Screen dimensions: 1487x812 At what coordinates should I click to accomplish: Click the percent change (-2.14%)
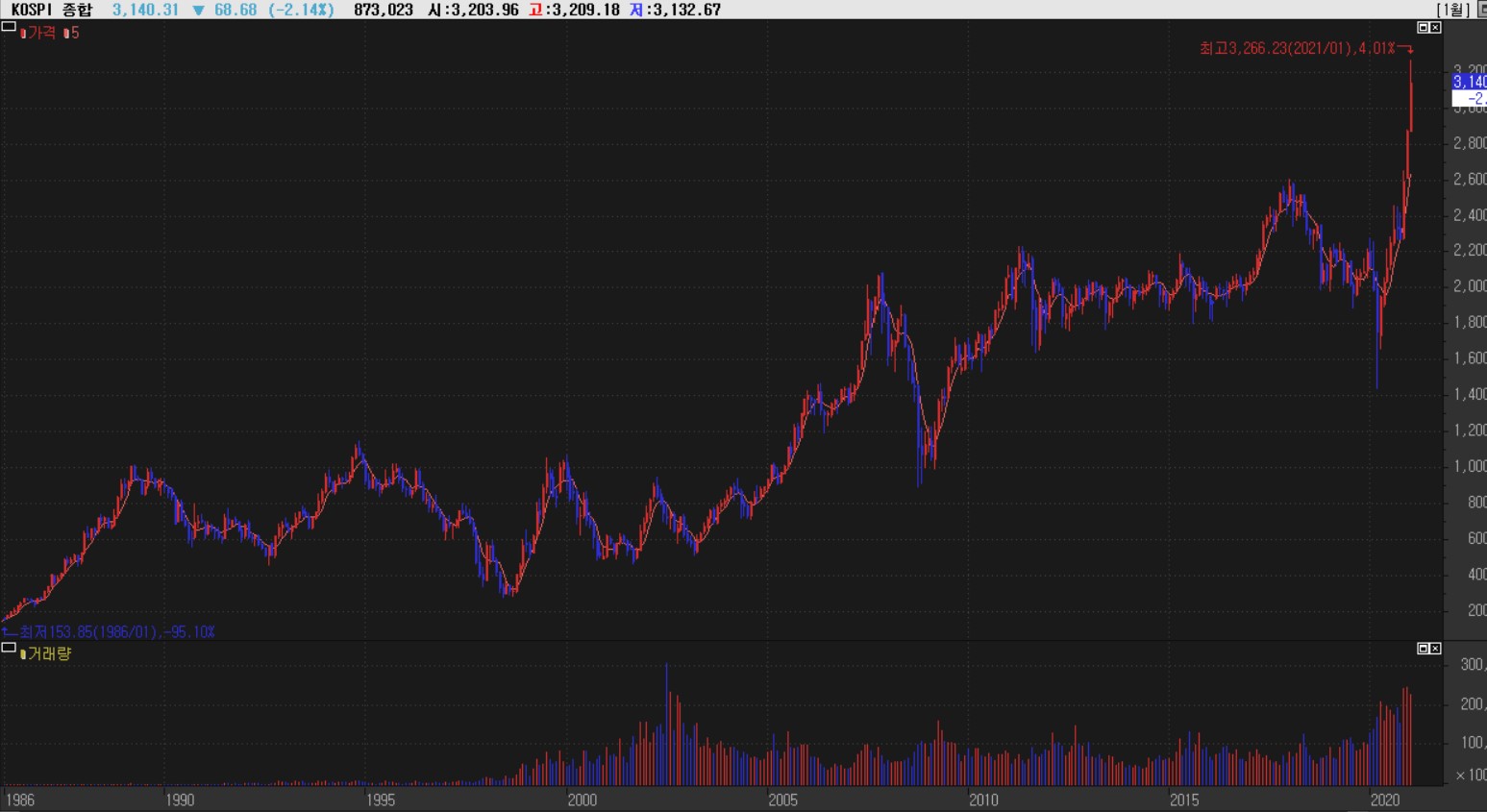300,10
